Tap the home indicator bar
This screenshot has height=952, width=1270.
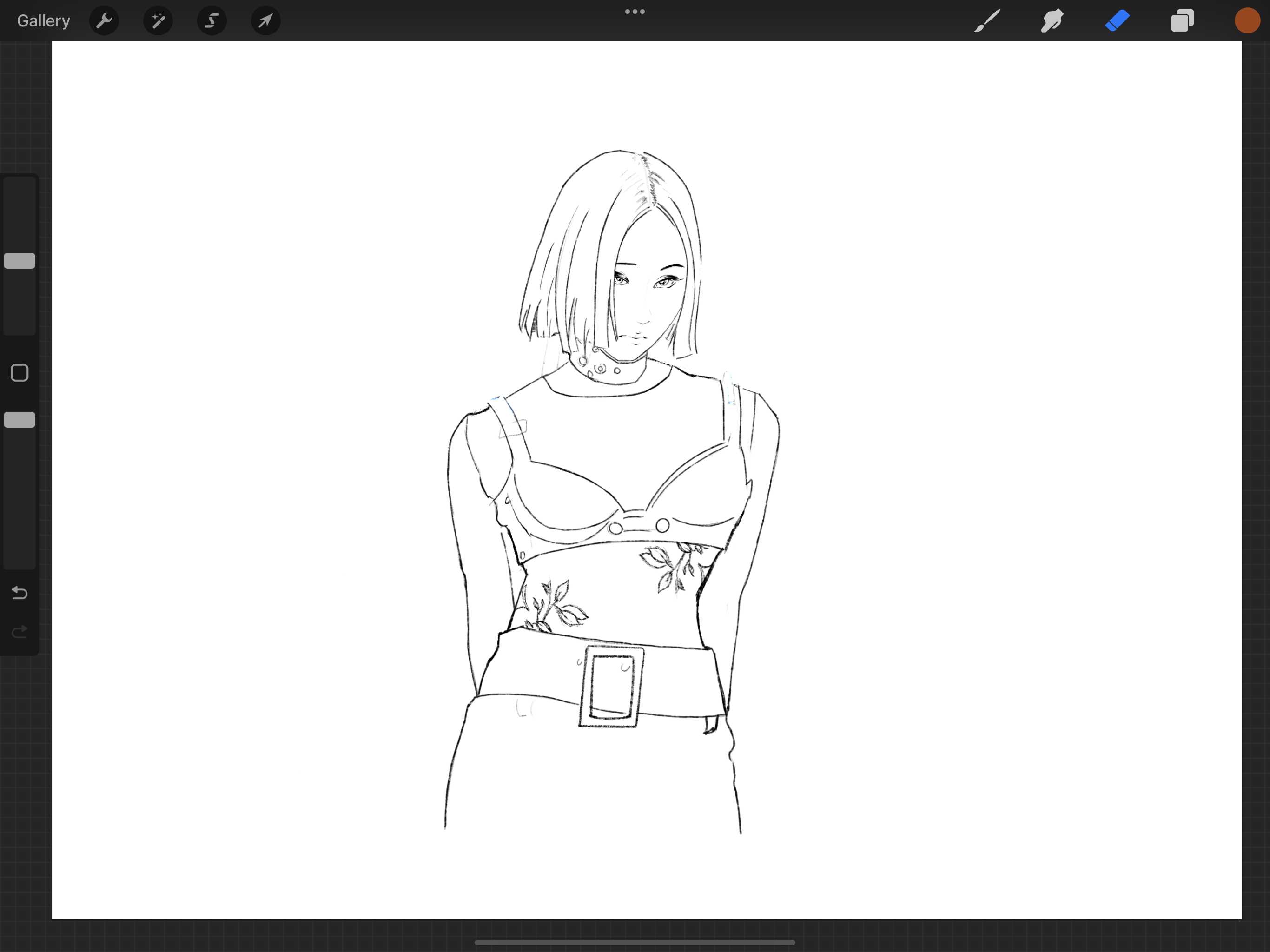pyautogui.click(x=635, y=942)
